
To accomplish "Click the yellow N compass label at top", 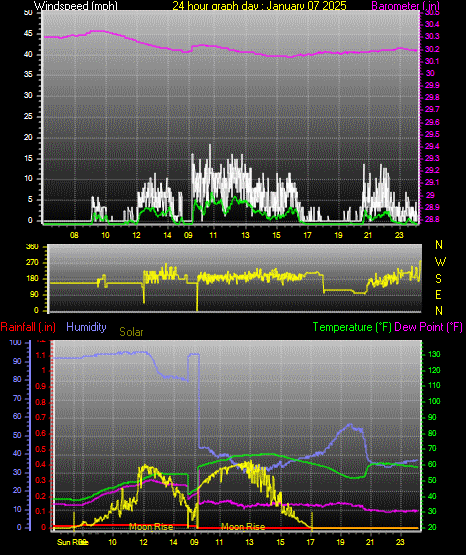I will pyautogui.click(x=439, y=245).
